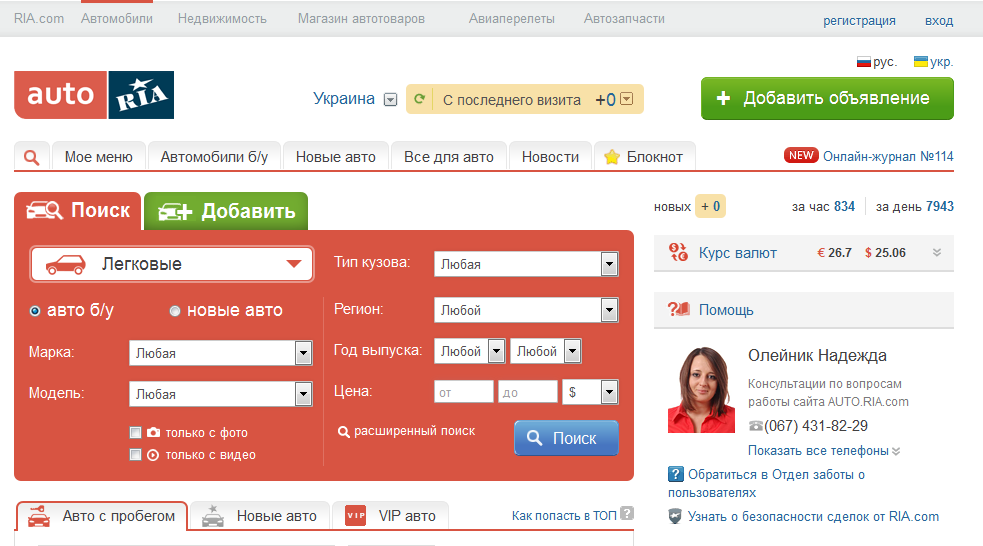Viewport: 983px width, 546px height.
Task: Switch language via Russian flag icon
Action: 864,61
